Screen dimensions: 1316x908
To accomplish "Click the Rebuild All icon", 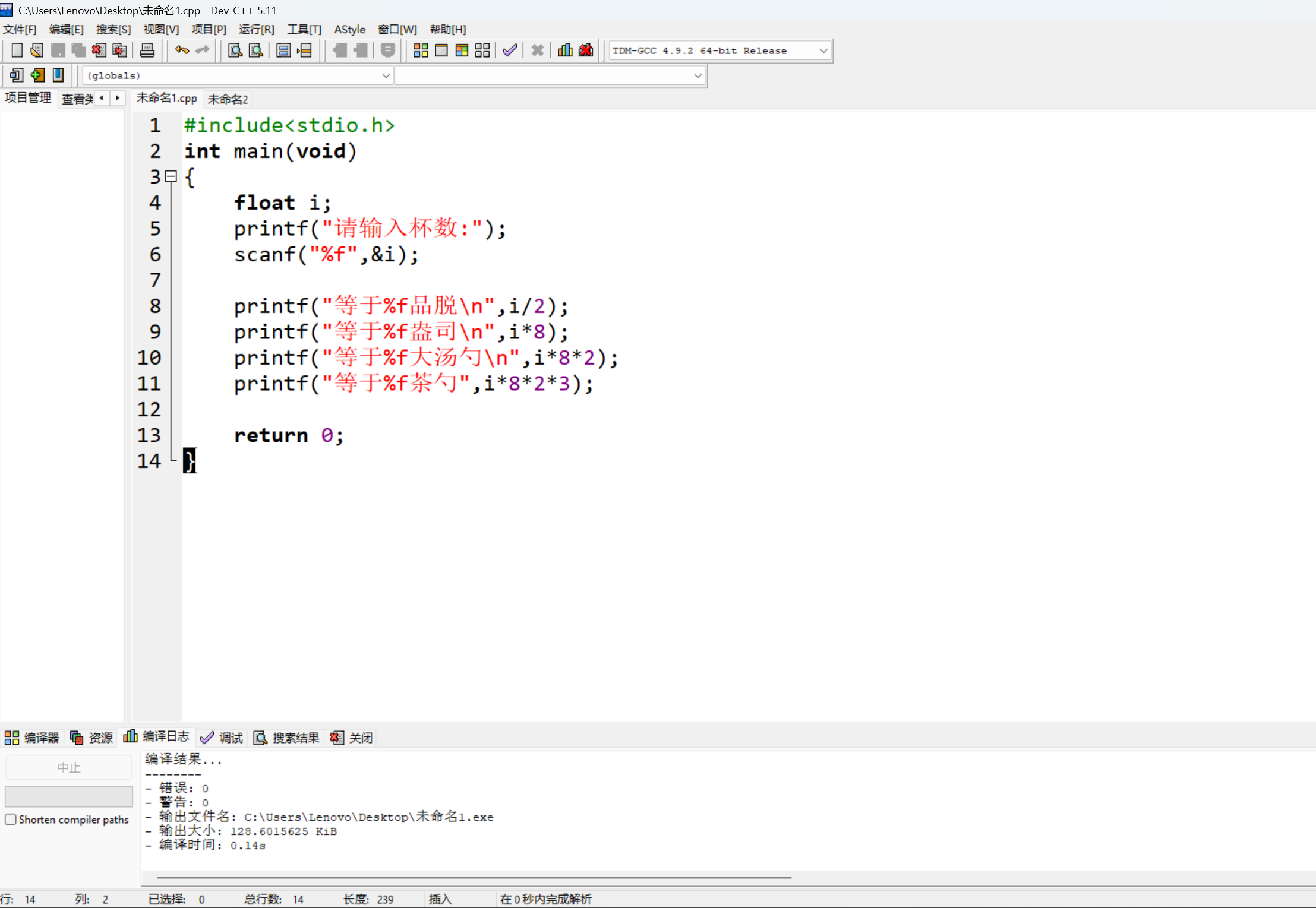I will (x=482, y=50).
